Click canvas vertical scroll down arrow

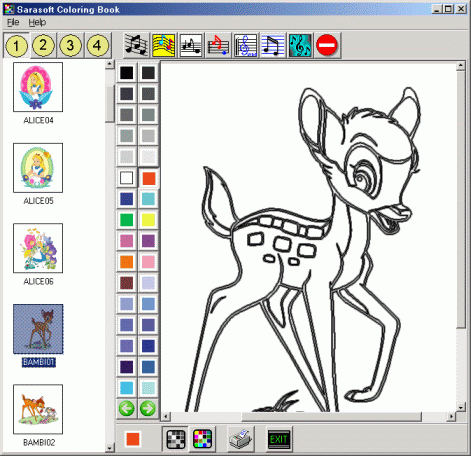461,407
